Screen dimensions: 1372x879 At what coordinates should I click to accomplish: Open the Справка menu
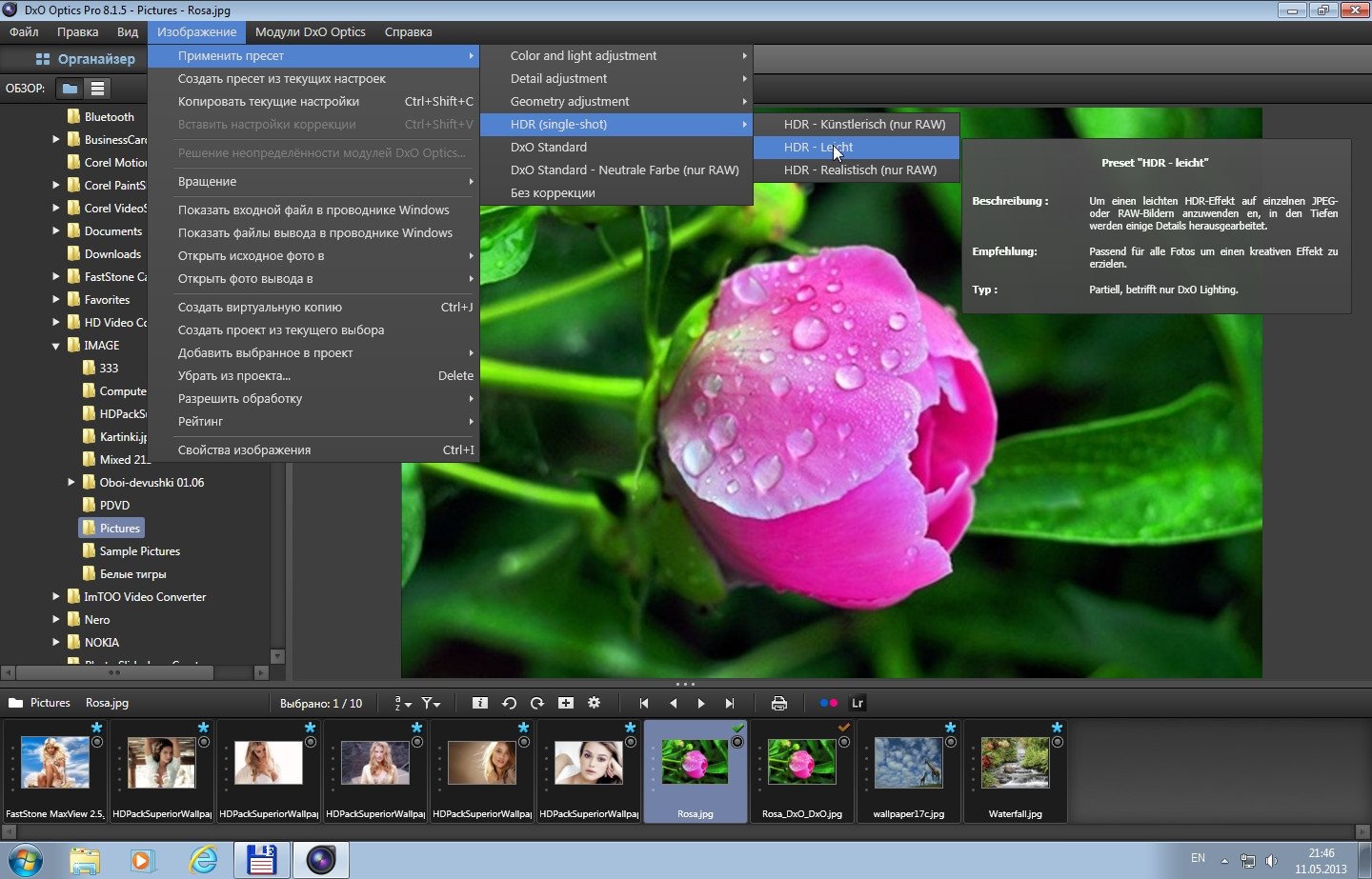click(x=408, y=31)
